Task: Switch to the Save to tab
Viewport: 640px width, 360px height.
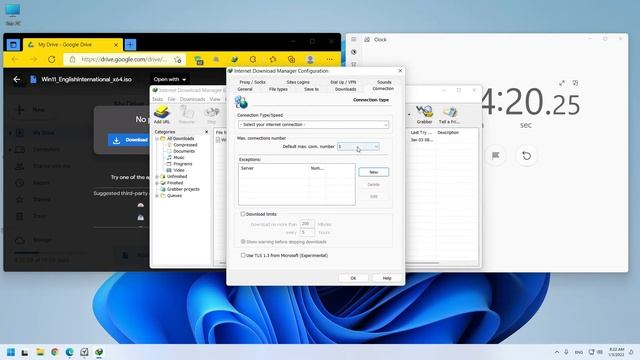Action: point(311,89)
